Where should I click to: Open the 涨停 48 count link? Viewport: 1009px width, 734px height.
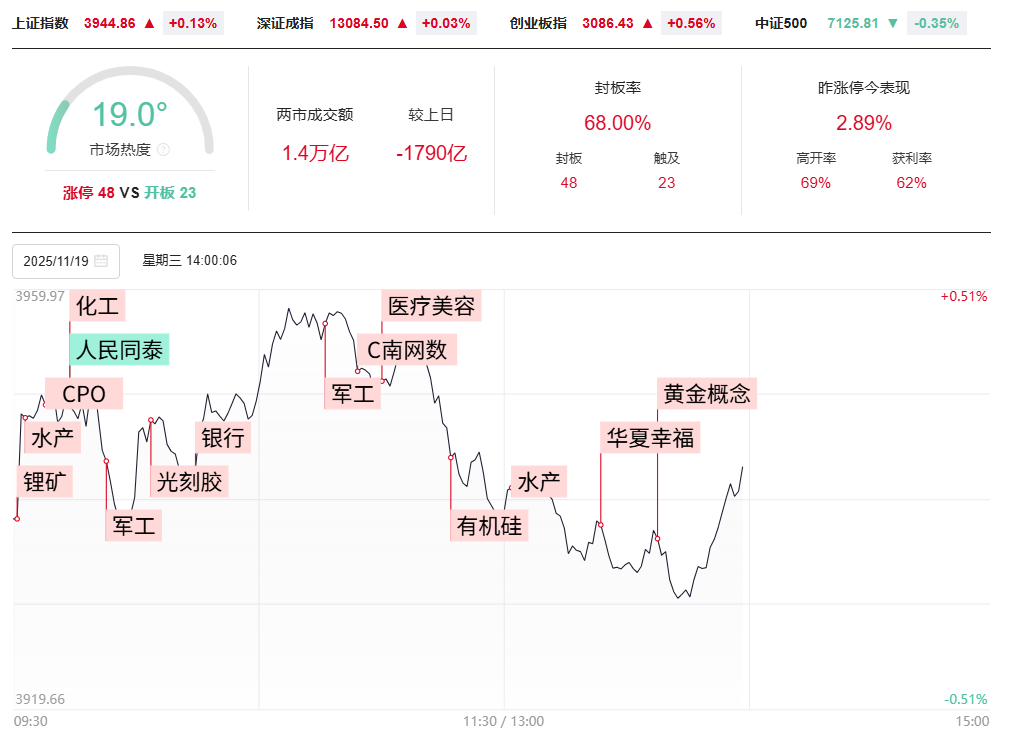[x=89, y=193]
